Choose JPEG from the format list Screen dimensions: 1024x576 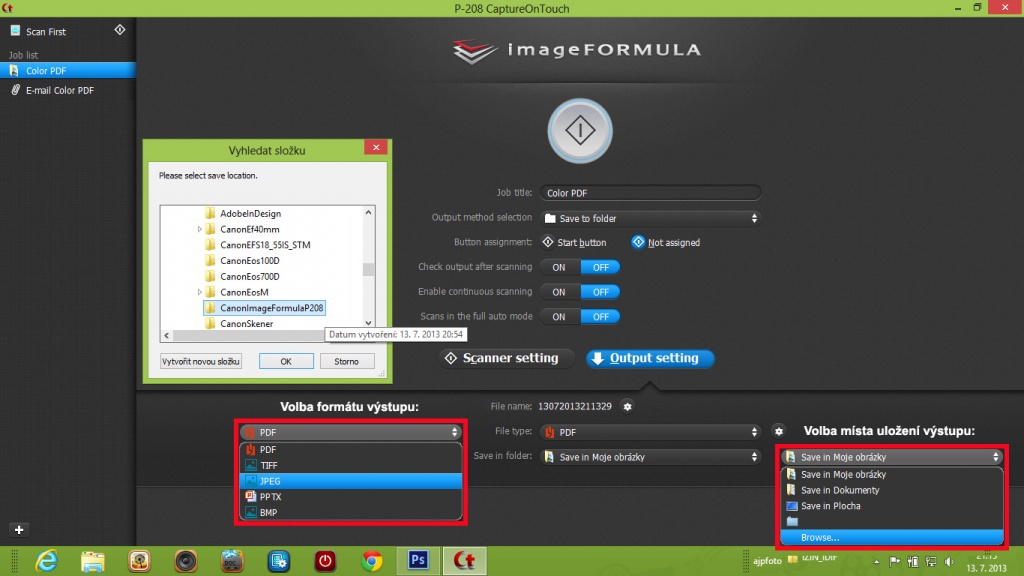pyautogui.click(x=351, y=481)
